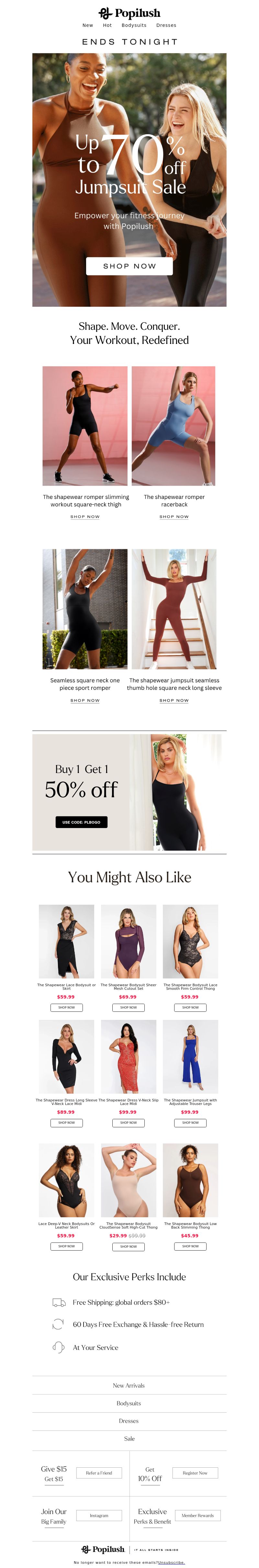Viewport: 259px width, 1568px height.
Task: Open the Instagram button
Action: [x=99, y=1516]
